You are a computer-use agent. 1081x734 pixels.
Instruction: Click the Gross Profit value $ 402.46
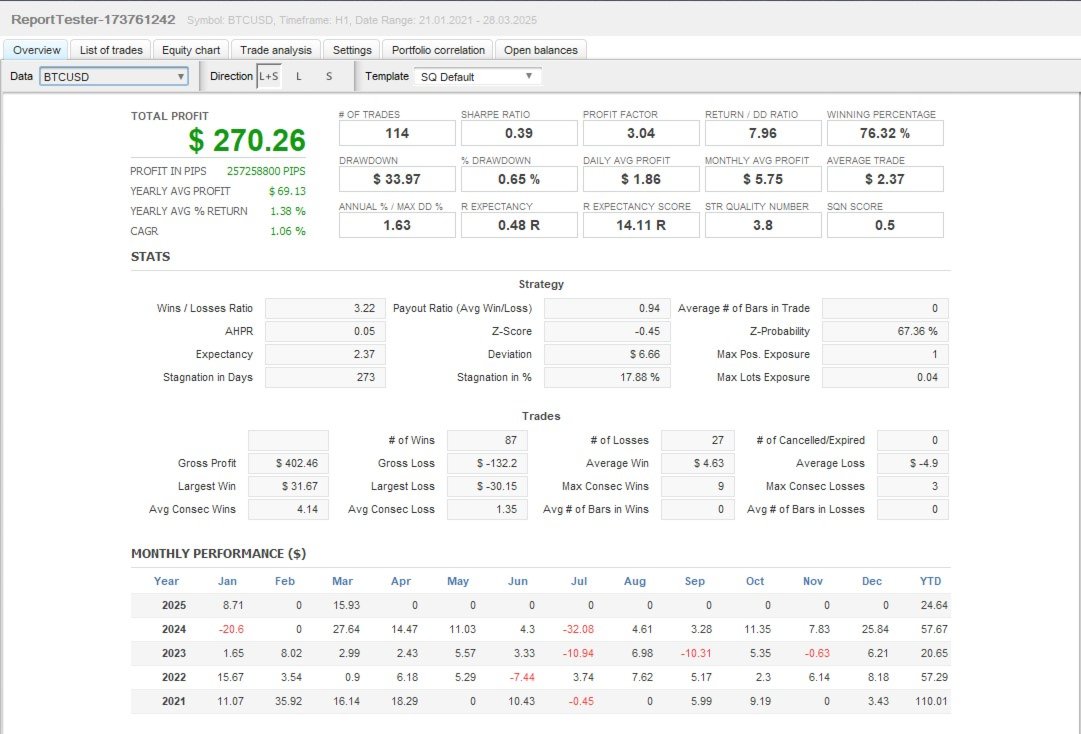[x=288, y=463]
